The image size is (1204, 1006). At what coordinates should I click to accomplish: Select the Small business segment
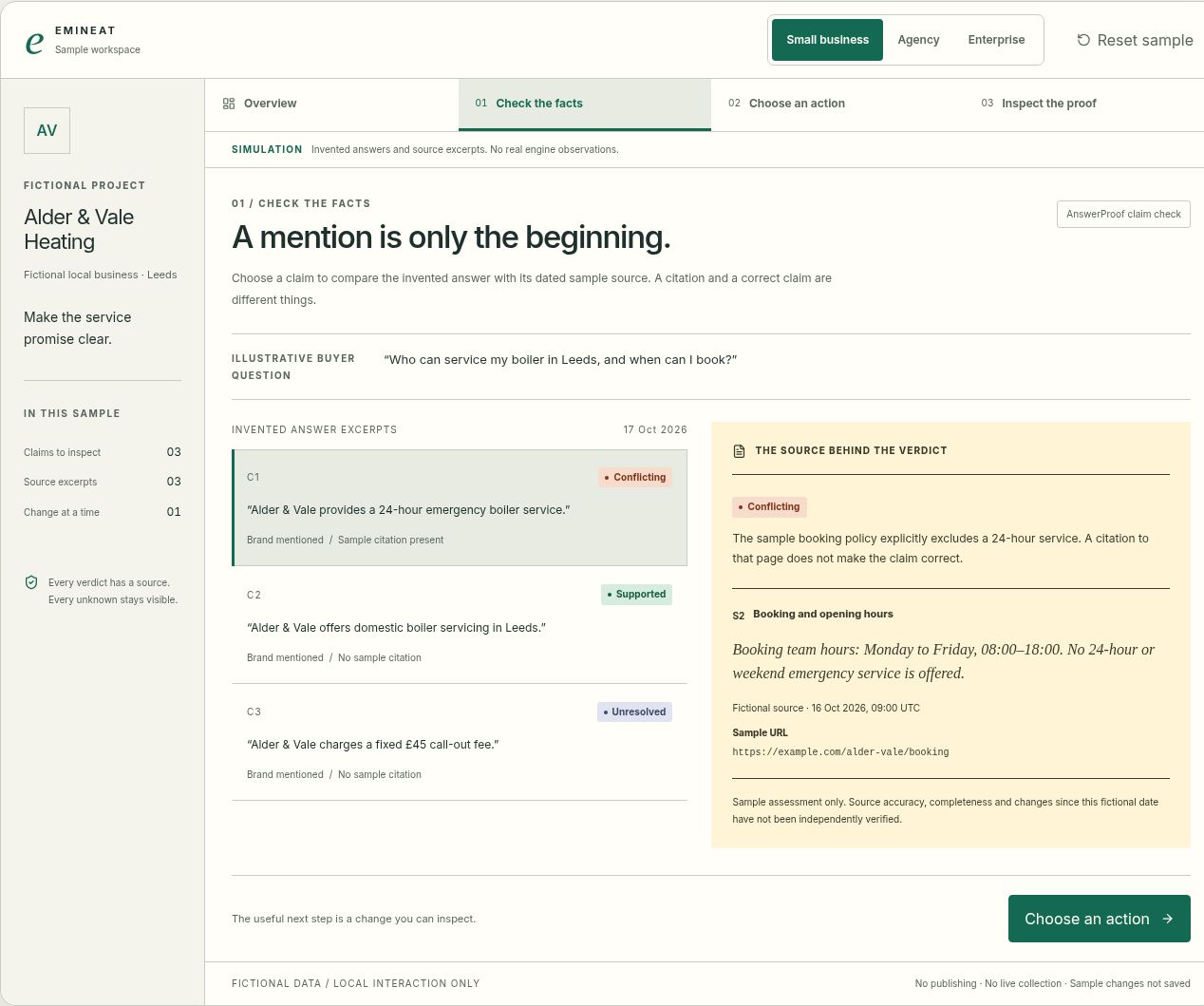(x=827, y=40)
